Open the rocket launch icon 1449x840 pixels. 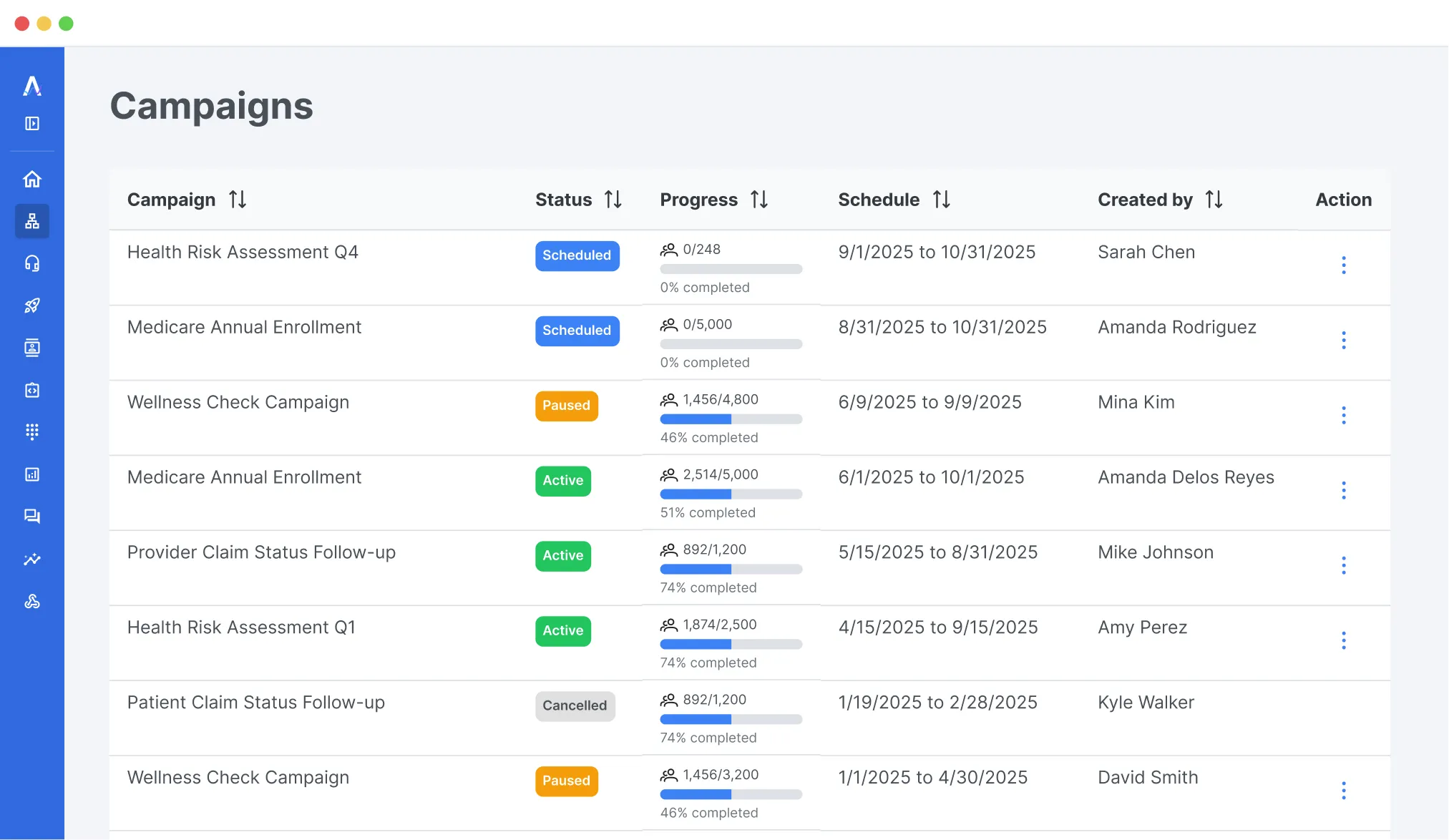tap(32, 306)
